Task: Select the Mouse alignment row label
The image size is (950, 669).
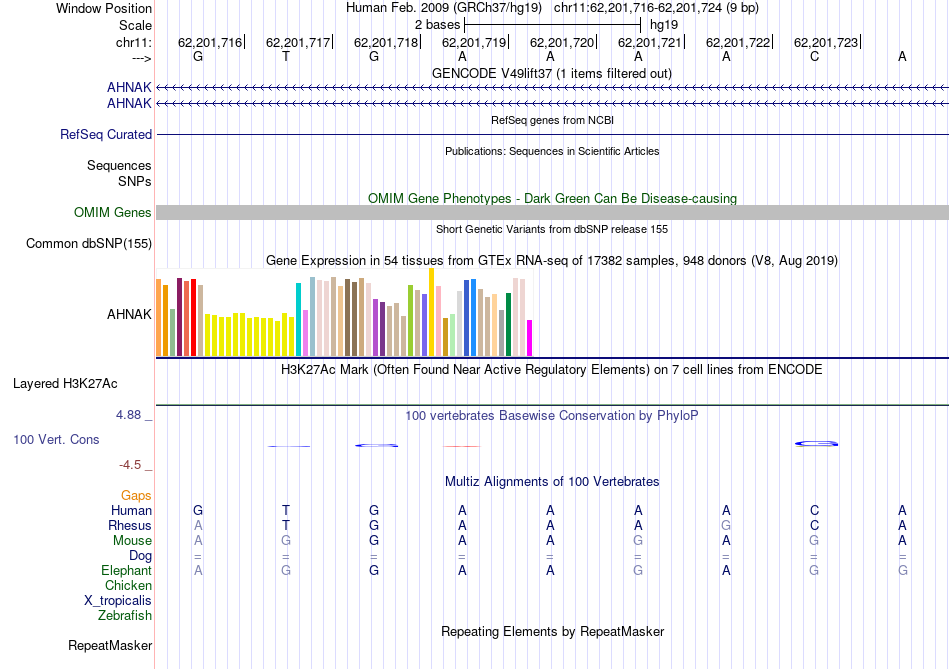Action: pyautogui.click(x=132, y=541)
